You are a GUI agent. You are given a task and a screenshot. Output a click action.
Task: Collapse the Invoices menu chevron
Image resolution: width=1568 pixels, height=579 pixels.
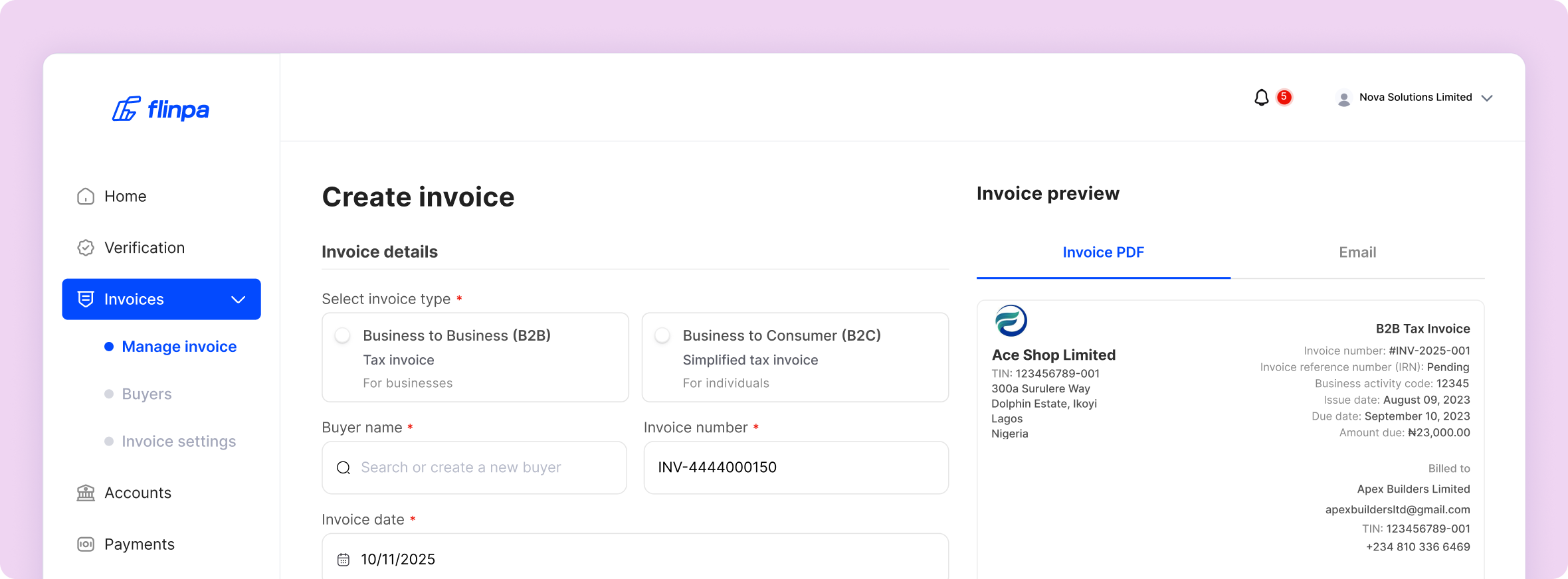(x=238, y=299)
